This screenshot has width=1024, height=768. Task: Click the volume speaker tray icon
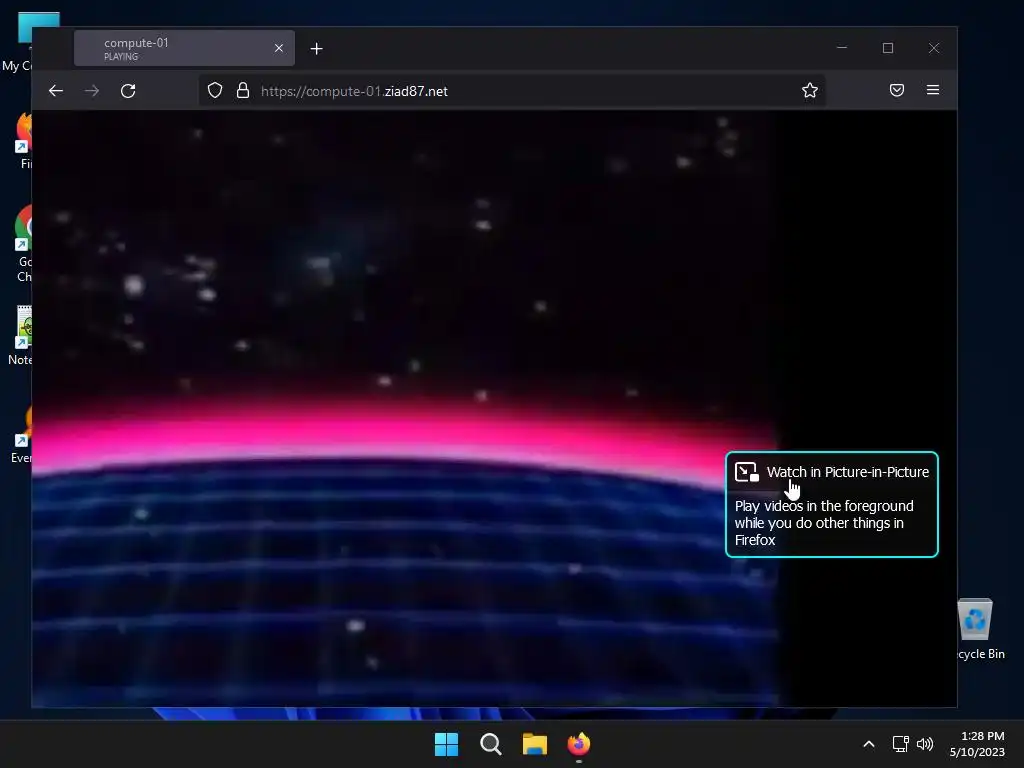(925, 744)
